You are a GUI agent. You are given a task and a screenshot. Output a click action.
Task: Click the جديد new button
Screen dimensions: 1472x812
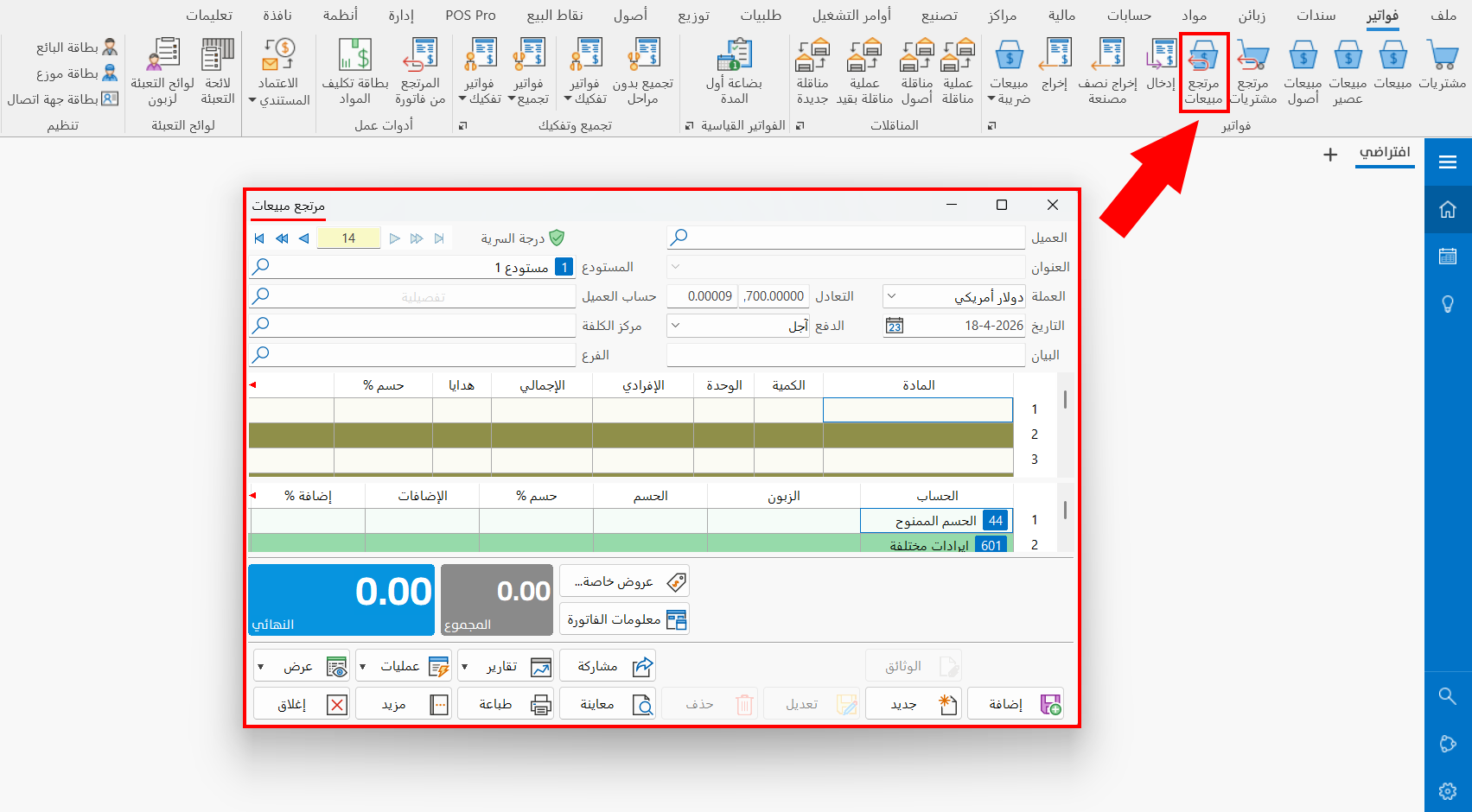coord(914,705)
